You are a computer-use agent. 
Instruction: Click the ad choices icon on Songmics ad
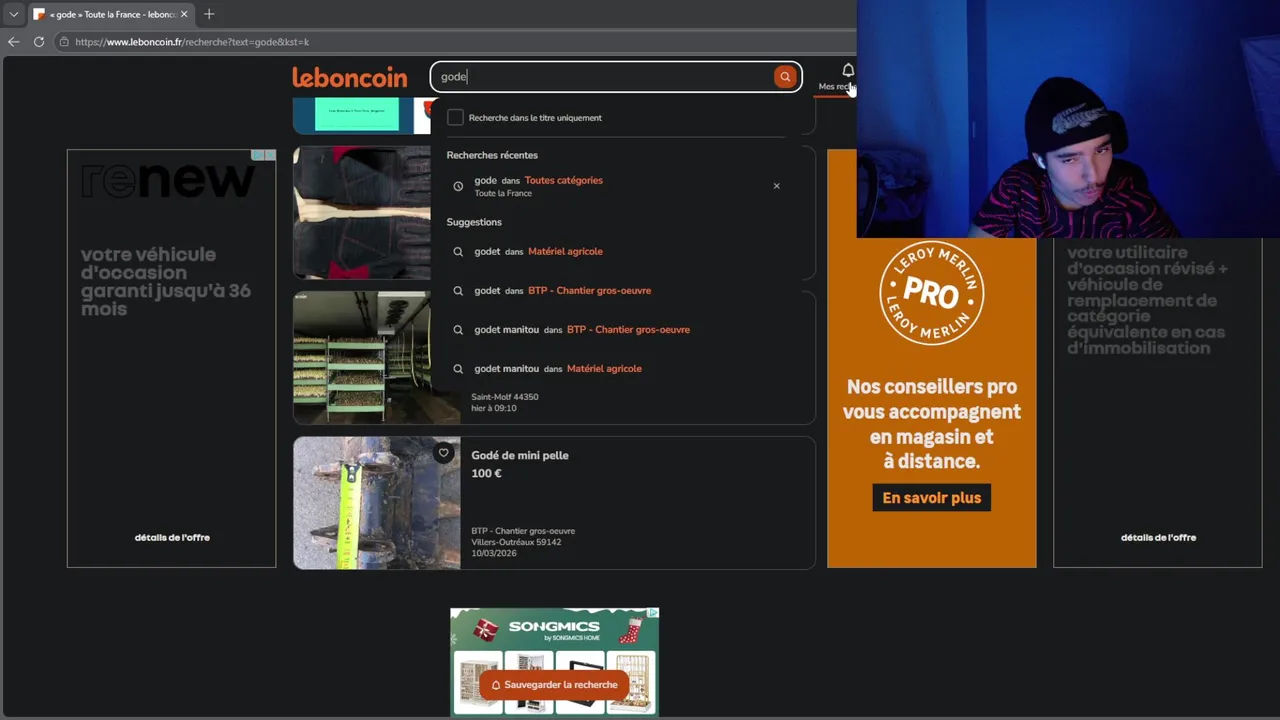[653, 613]
